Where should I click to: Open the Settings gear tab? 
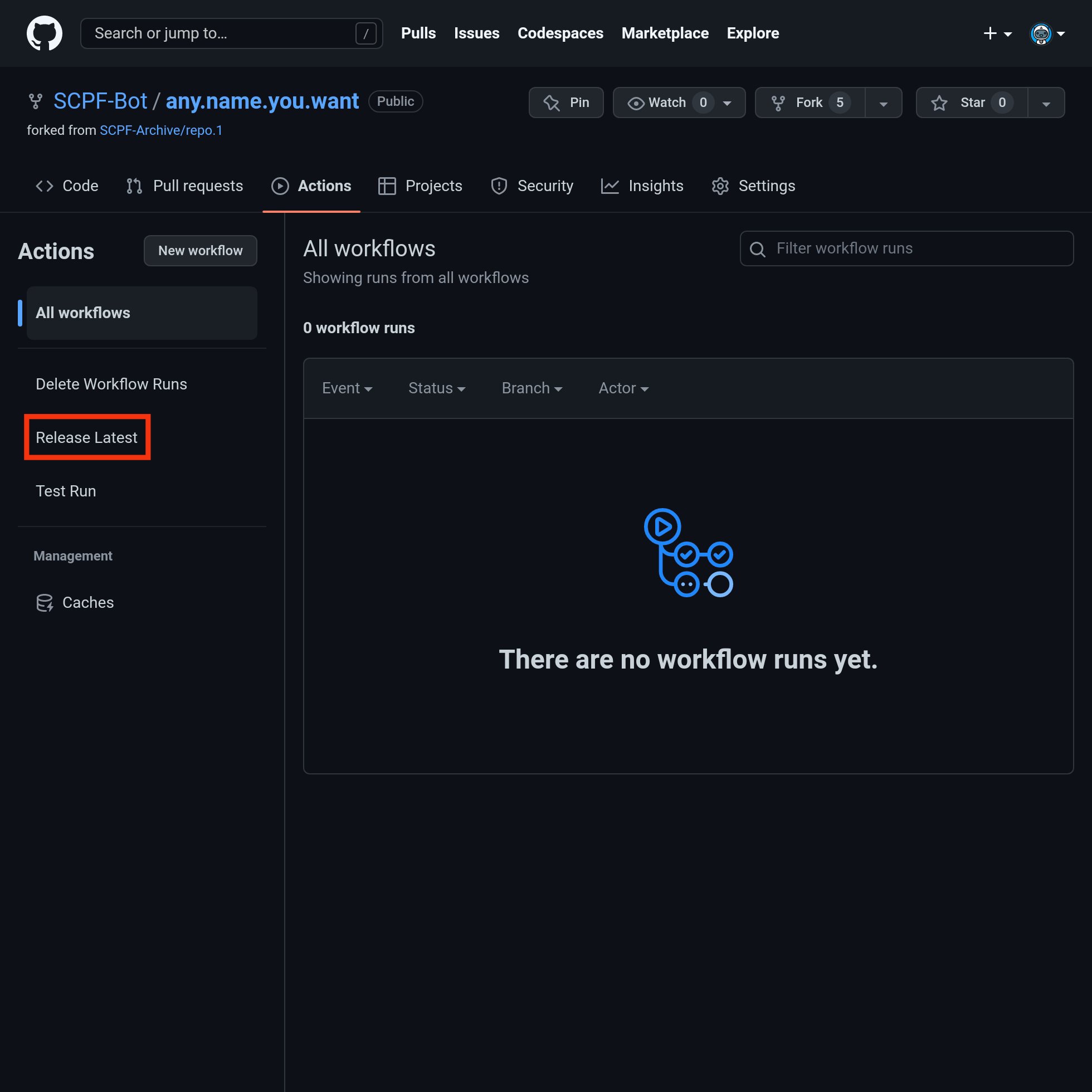pyautogui.click(x=753, y=186)
